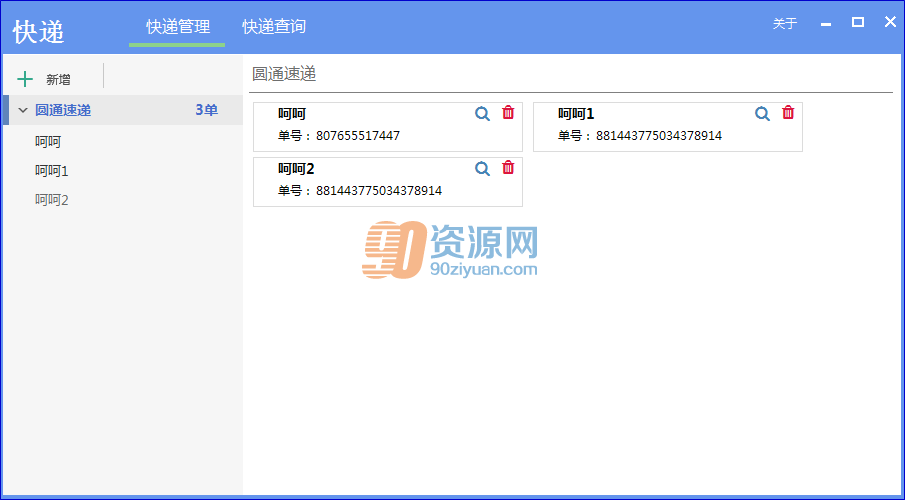This screenshot has height=500, width=905.
Task: Collapse the 圆通速递 tree group
Action: (23, 110)
